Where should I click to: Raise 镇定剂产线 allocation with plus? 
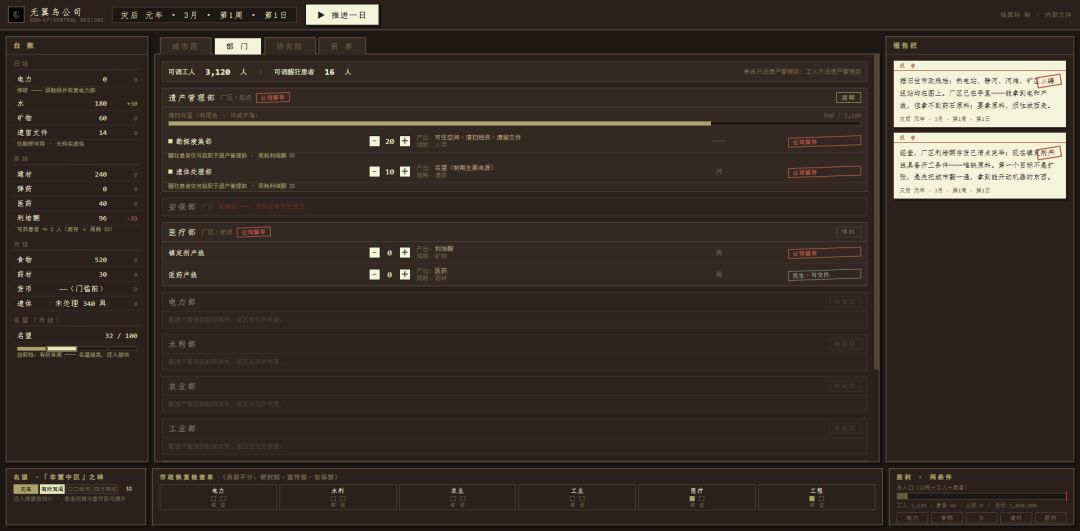(405, 253)
